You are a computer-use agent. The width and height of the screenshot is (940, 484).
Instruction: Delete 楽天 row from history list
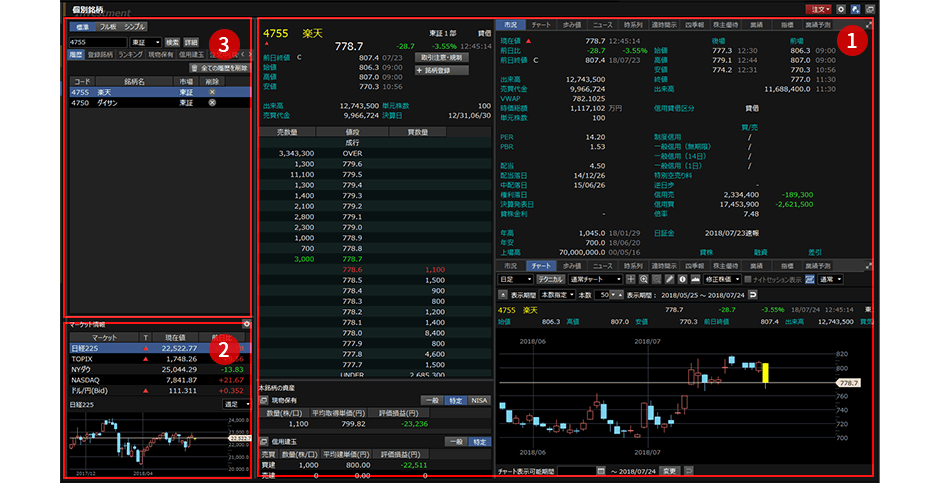click(x=211, y=92)
